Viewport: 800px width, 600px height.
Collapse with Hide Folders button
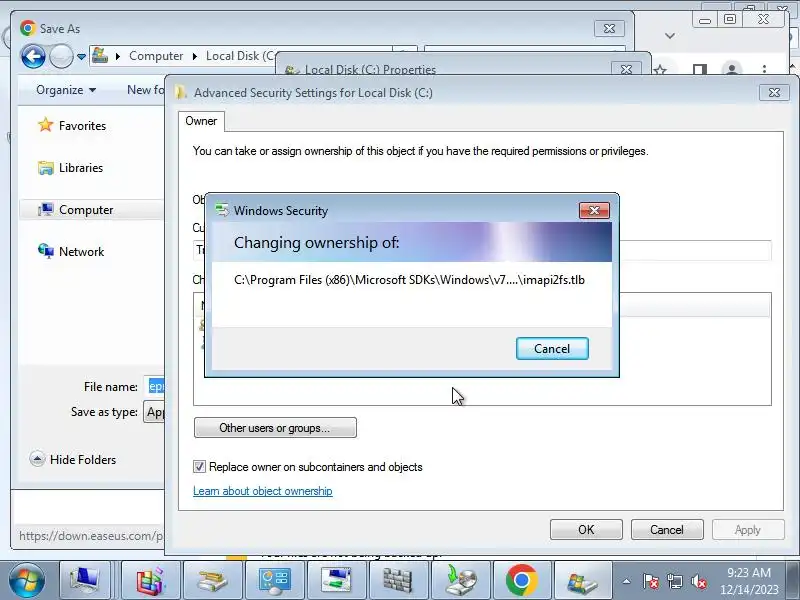pyautogui.click(x=73, y=459)
